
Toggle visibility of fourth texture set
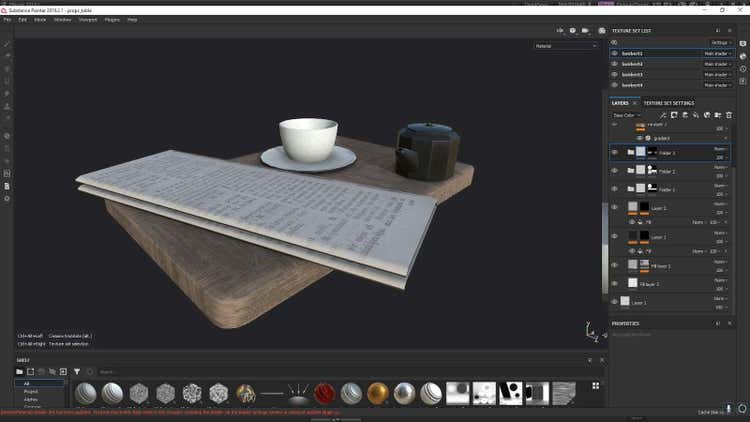click(x=615, y=85)
